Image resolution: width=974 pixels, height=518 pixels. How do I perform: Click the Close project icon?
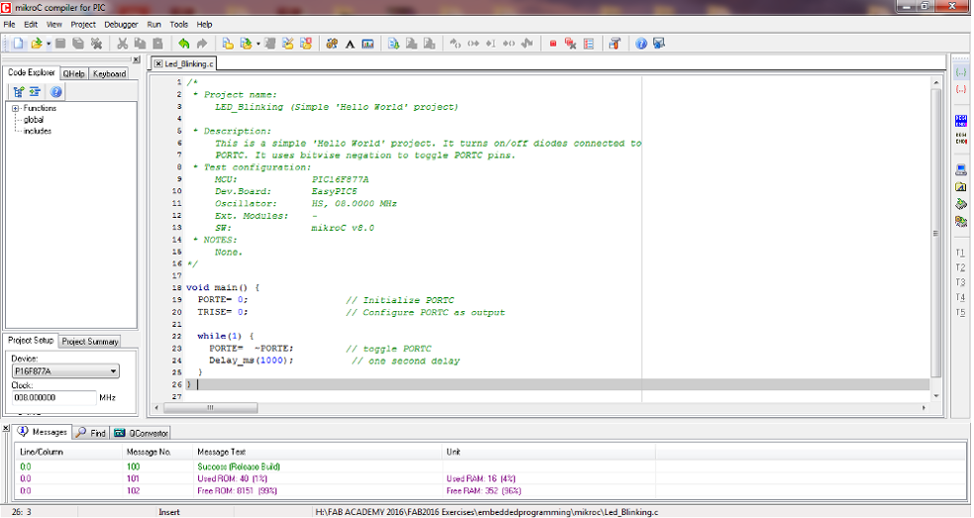[x=306, y=43]
